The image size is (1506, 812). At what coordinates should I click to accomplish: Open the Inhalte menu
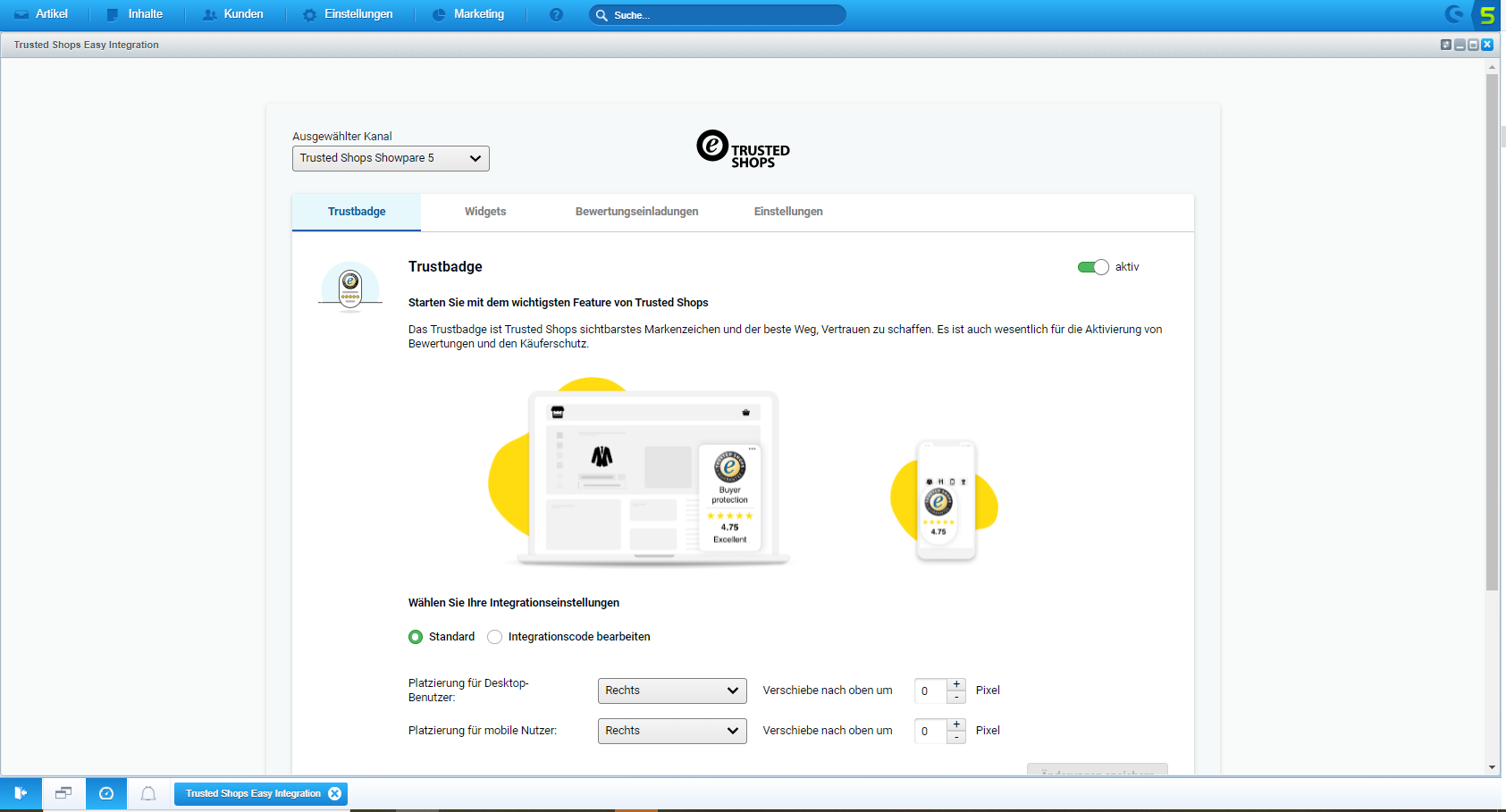coord(135,14)
